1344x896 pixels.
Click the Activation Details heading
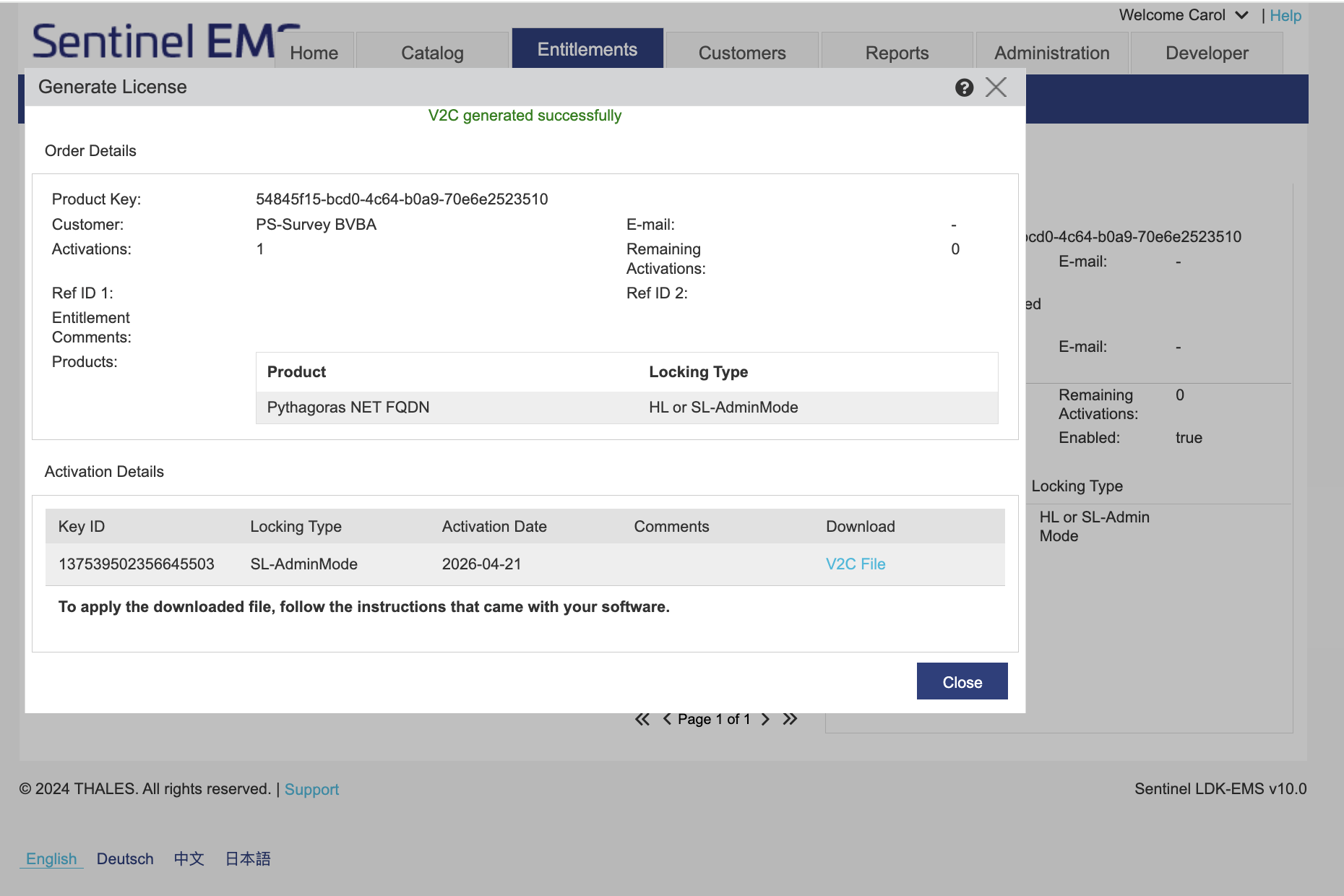coord(104,472)
